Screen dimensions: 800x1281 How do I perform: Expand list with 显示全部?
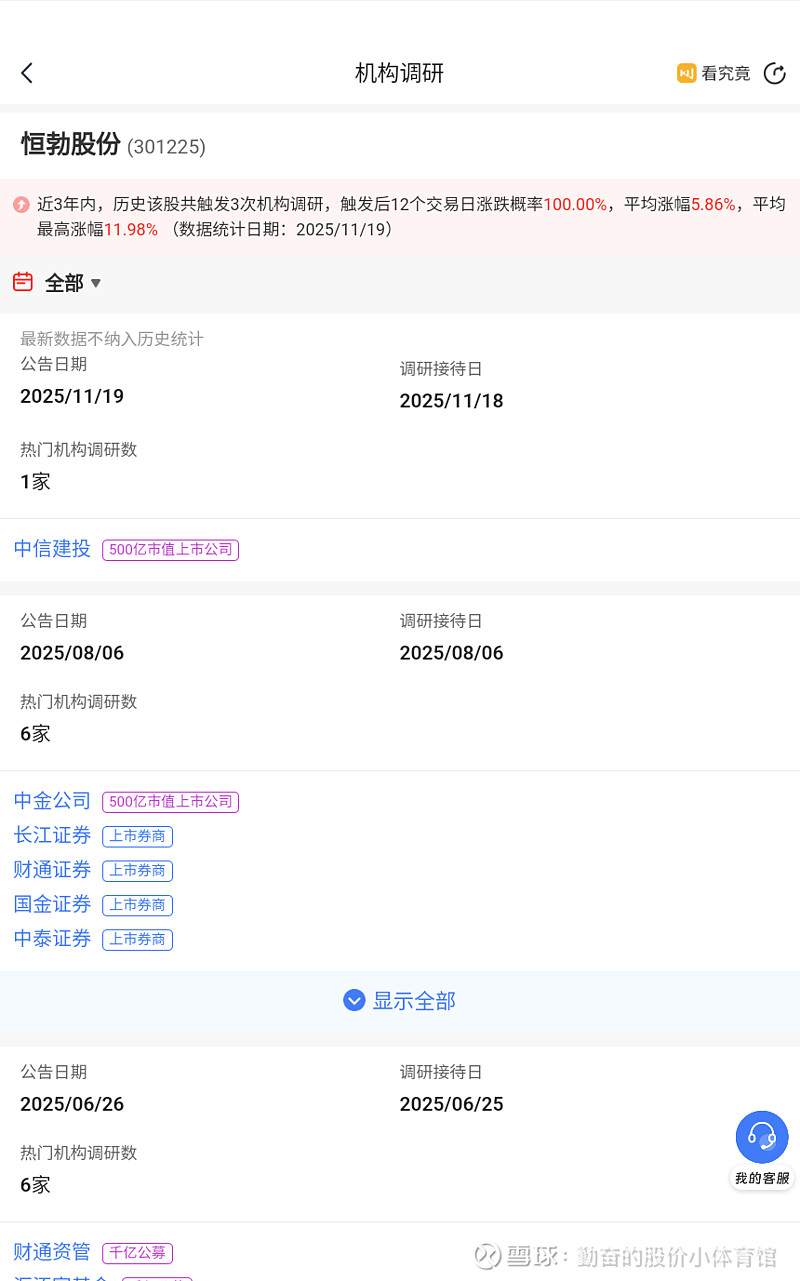click(414, 1001)
